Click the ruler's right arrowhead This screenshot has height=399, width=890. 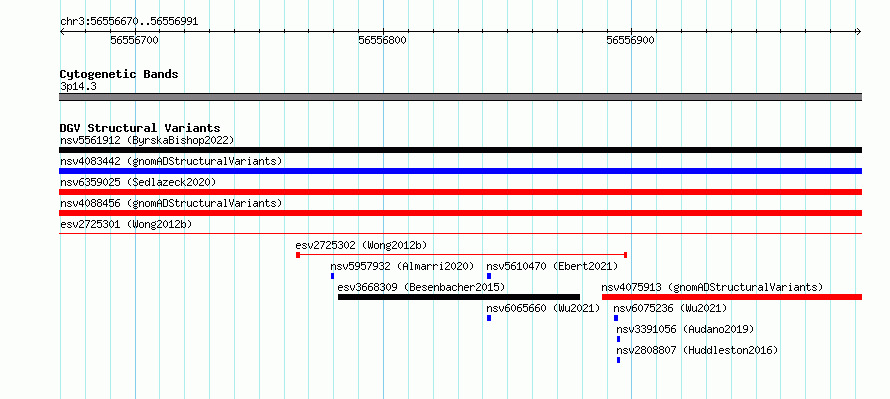tap(859, 31)
